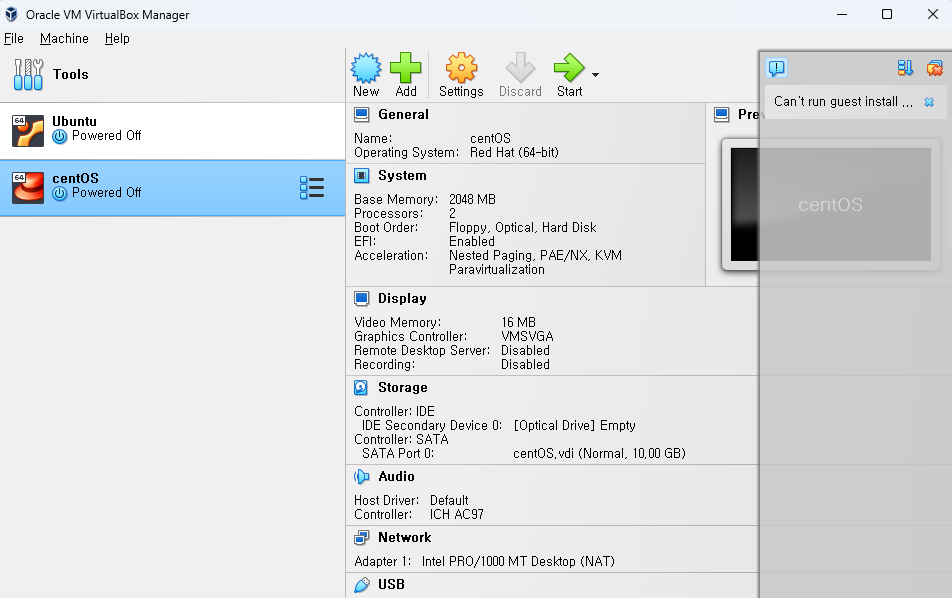
Task: Click the USB plug icon
Action: [362, 585]
